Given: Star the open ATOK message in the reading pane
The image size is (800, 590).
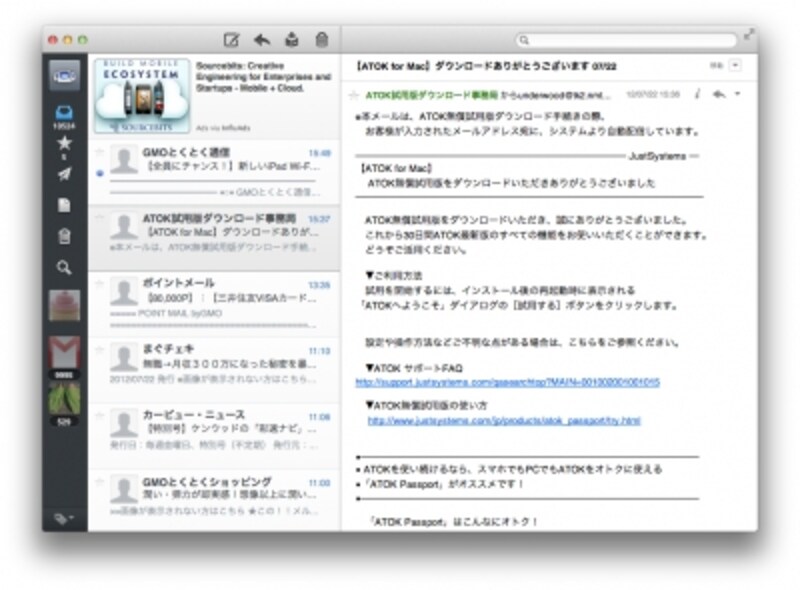Looking at the screenshot, I should (354, 95).
